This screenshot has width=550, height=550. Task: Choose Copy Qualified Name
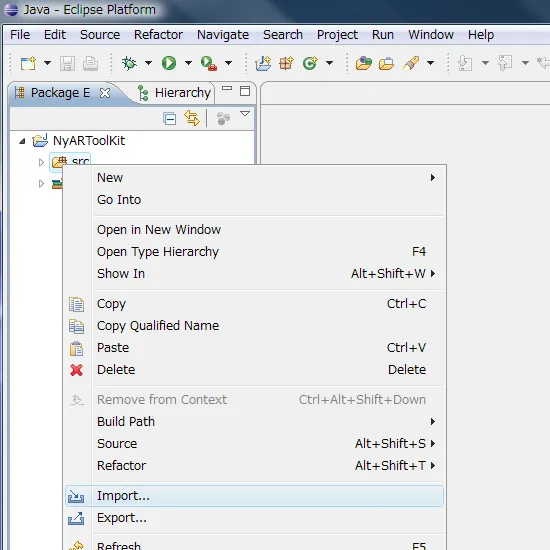coord(254,326)
